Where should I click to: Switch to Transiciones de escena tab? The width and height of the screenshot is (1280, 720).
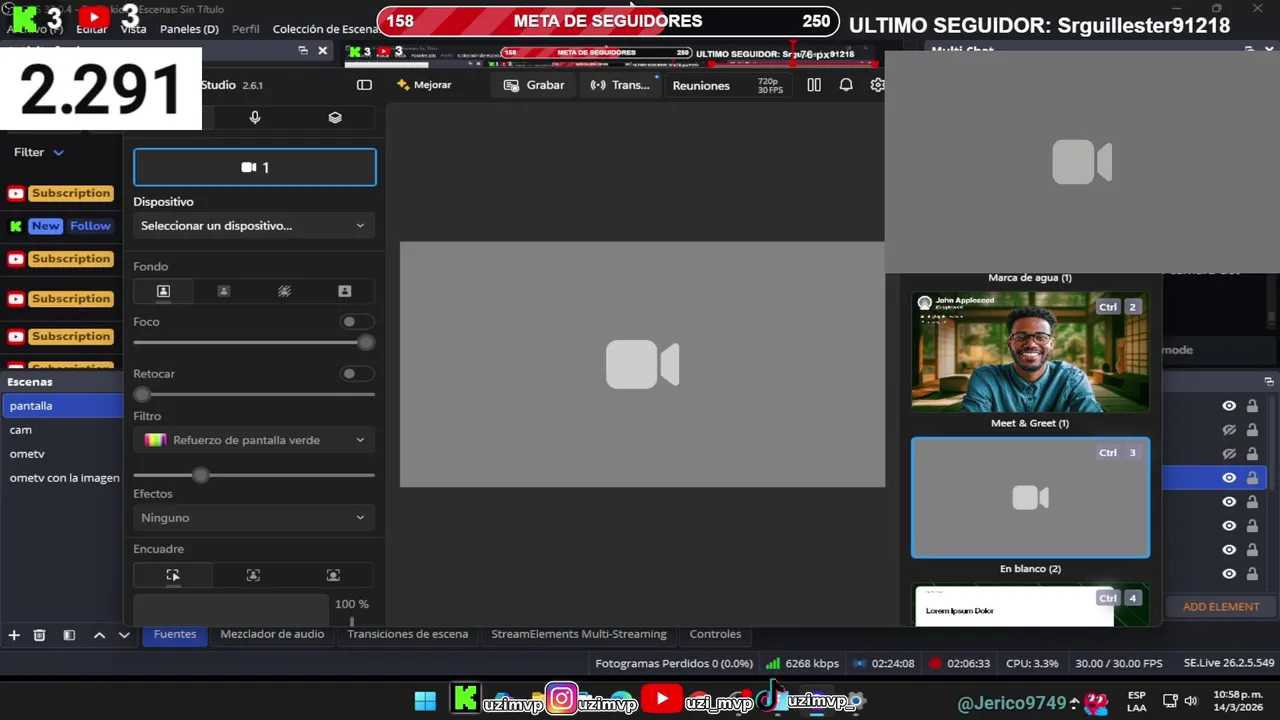(x=407, y=634)
